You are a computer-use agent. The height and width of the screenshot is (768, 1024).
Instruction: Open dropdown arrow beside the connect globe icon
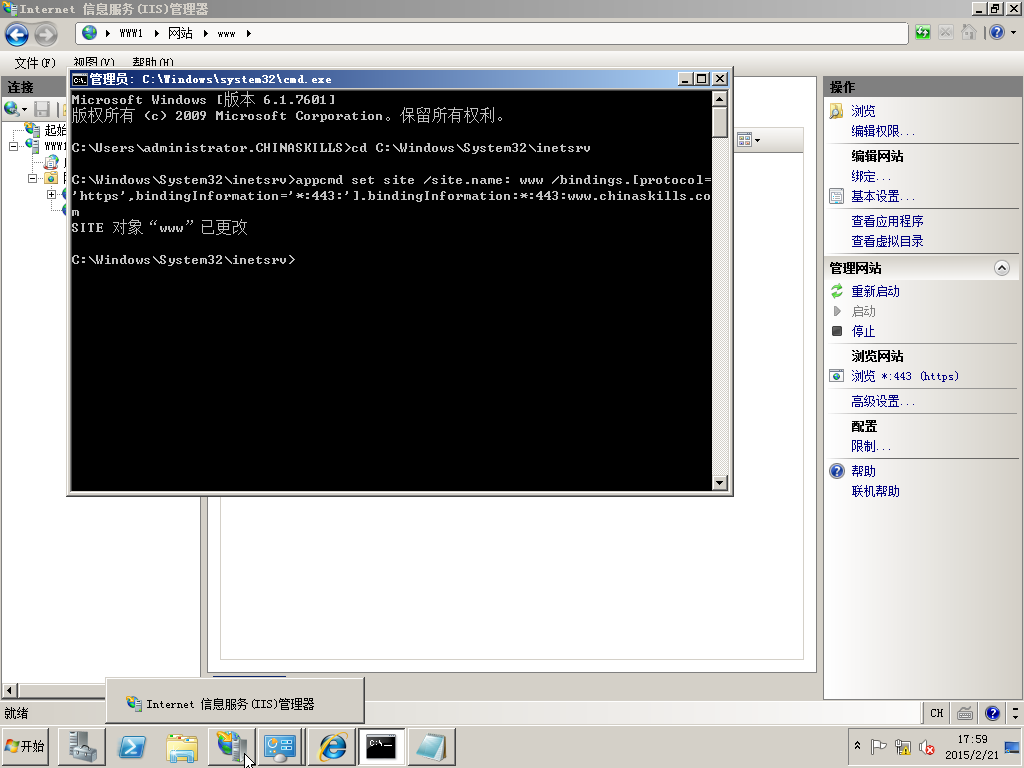(25, 109)
